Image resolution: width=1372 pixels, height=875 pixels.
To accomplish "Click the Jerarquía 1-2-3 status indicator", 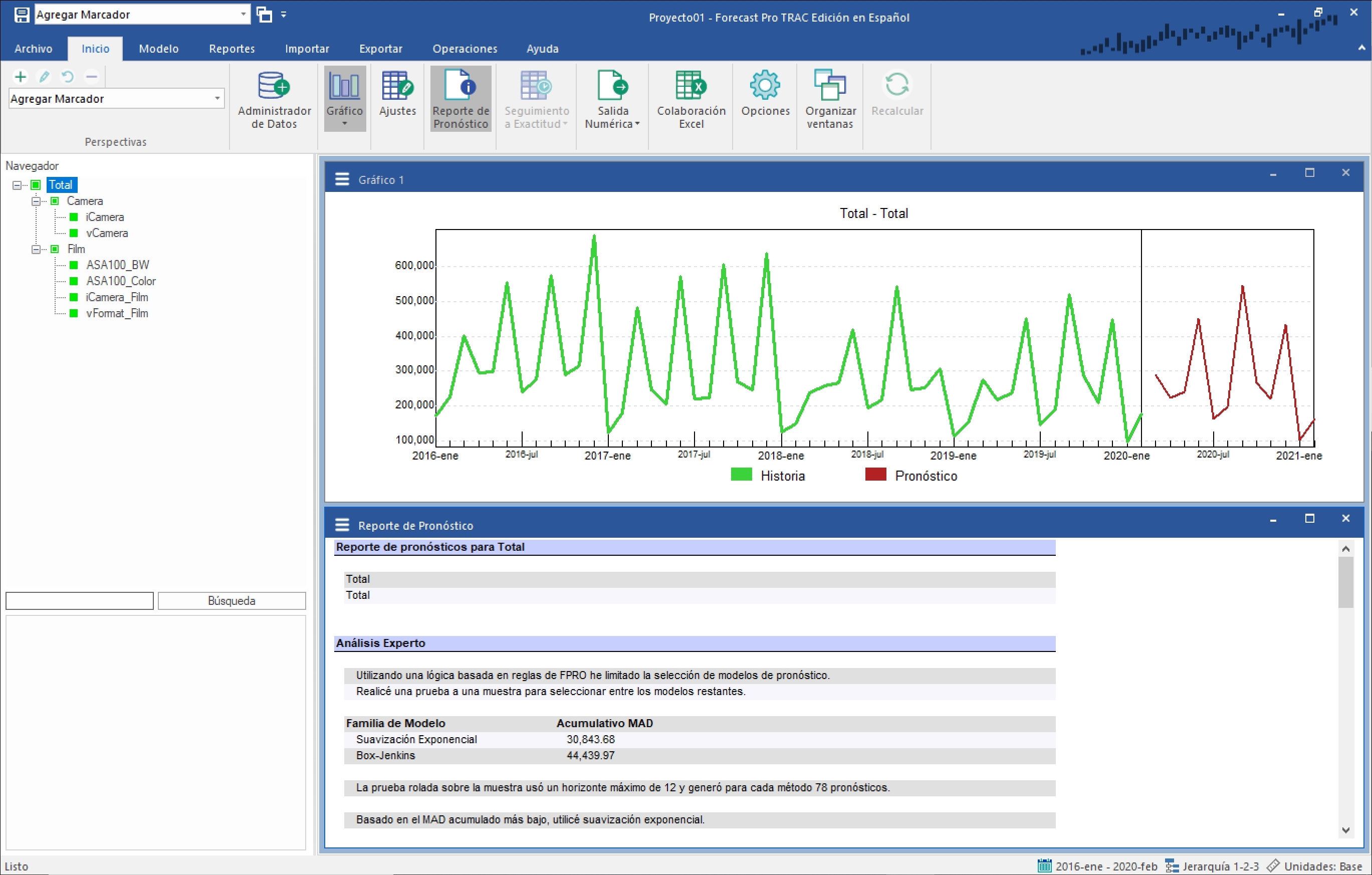I will [1213, 866].
